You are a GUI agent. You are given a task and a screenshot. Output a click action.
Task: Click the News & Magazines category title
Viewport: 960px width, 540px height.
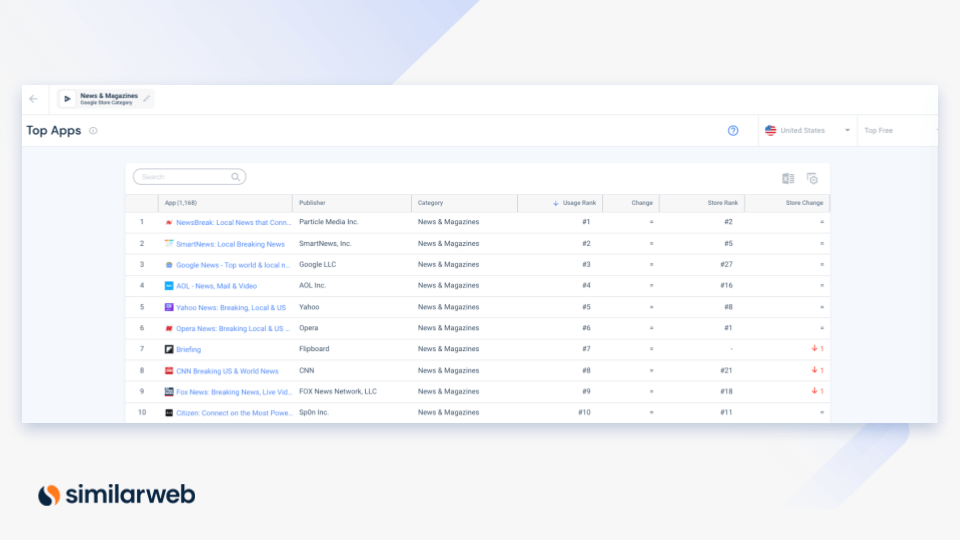point(109,96)
